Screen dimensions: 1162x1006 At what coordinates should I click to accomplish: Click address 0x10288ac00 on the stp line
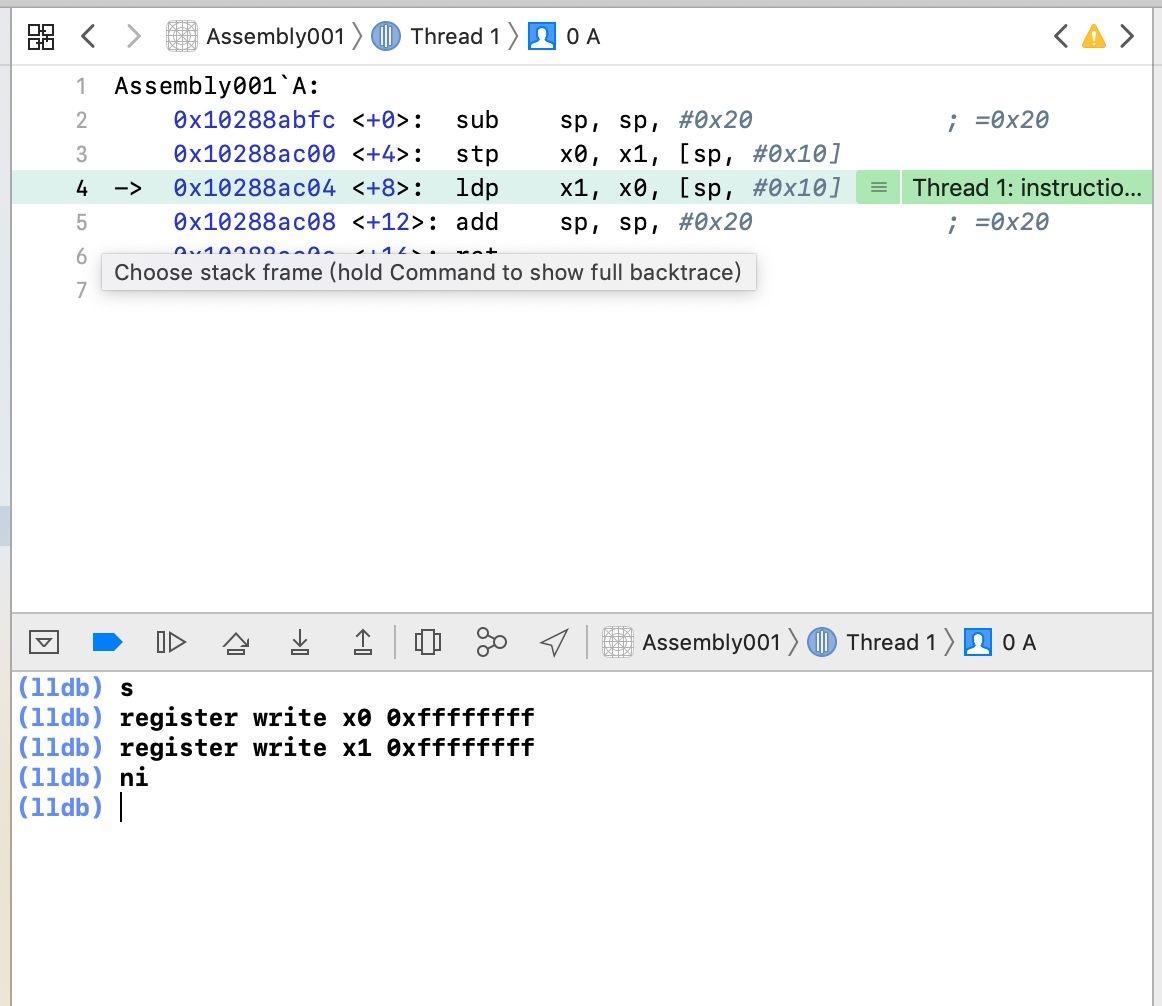pos(254,154)
